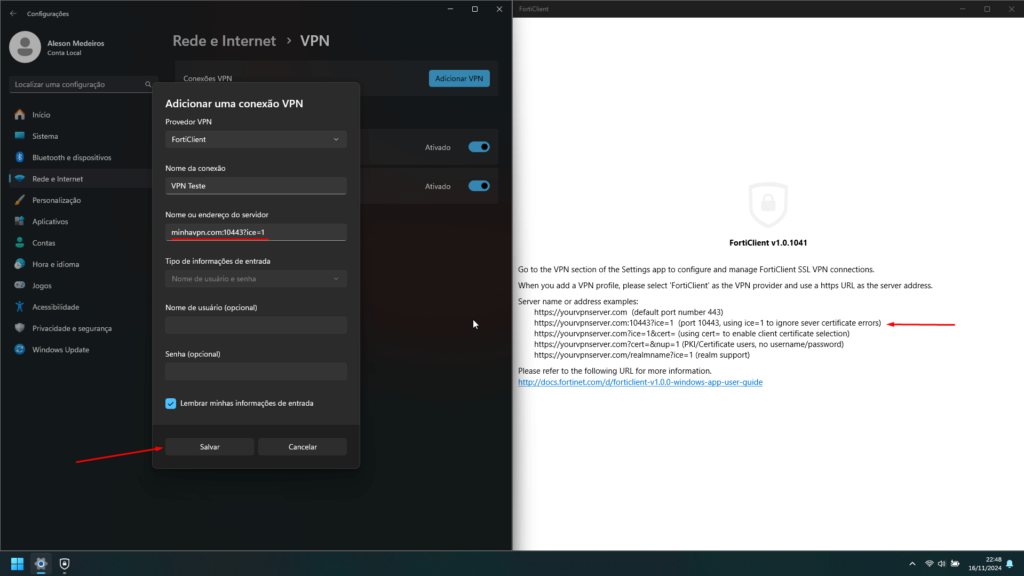
Task: Select Contas in settings navigation
Action: (44, 243)
